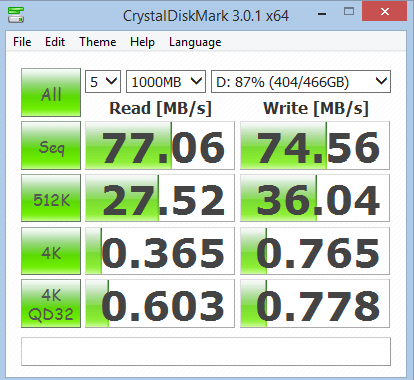Screen dimensions: 414x380
Task: Open the Language menu
Action: 195,42
